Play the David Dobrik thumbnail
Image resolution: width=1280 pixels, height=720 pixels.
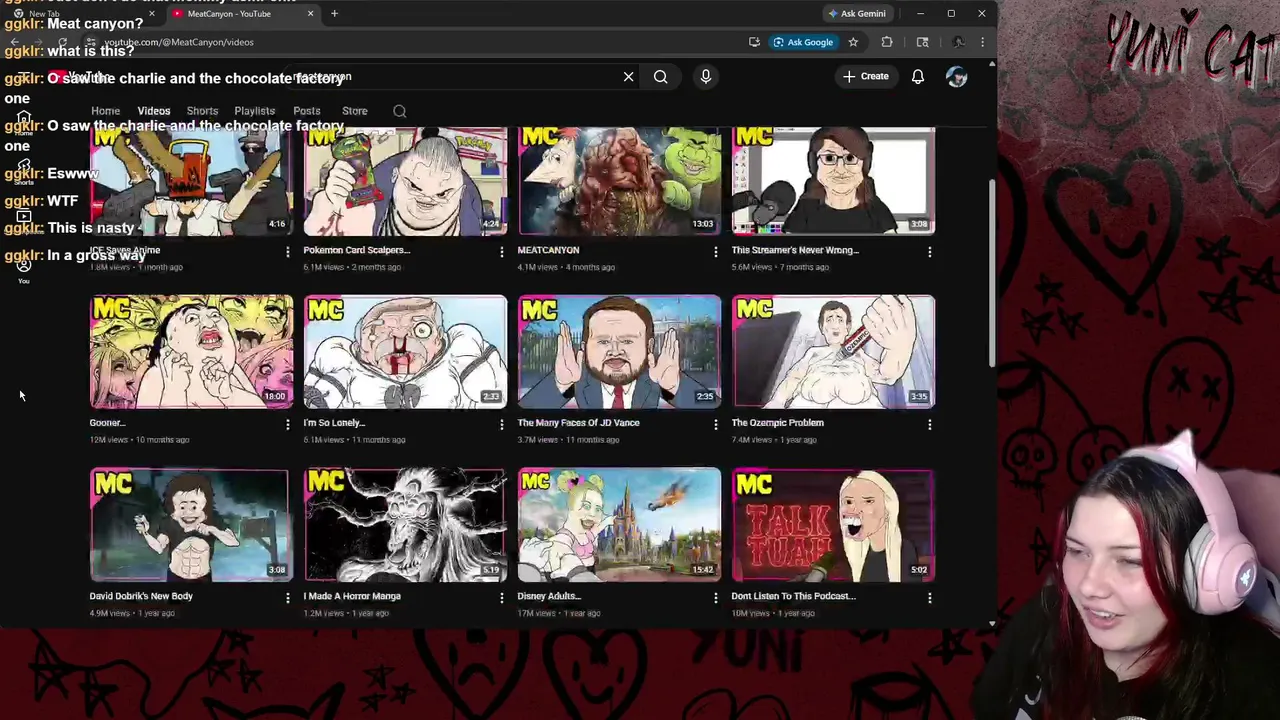click(x=189, y=525)
